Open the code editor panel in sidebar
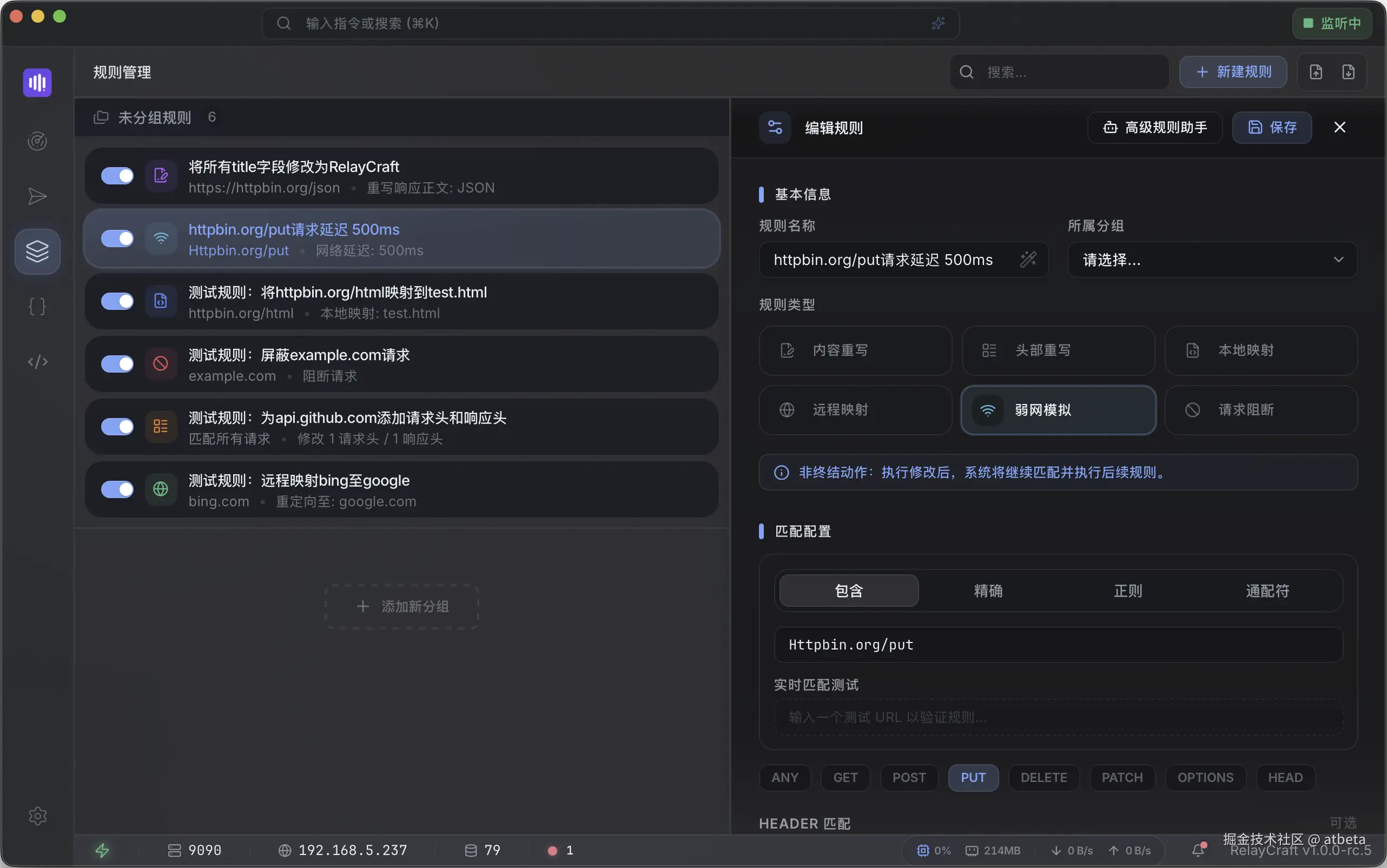The image size is (1387, 868). 37,362
